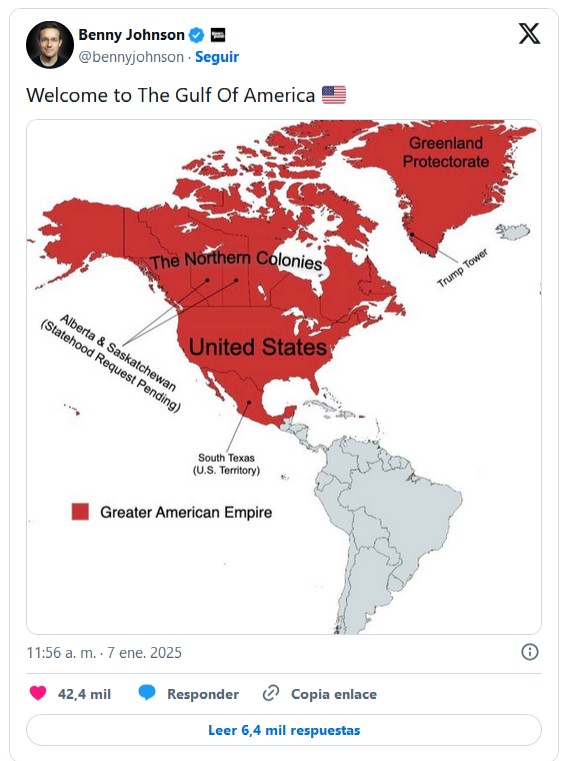Image resolution: width=564 pixels, height=761 pixels.
Task: Like the tweet with heart icon
Action: point(38,693)
